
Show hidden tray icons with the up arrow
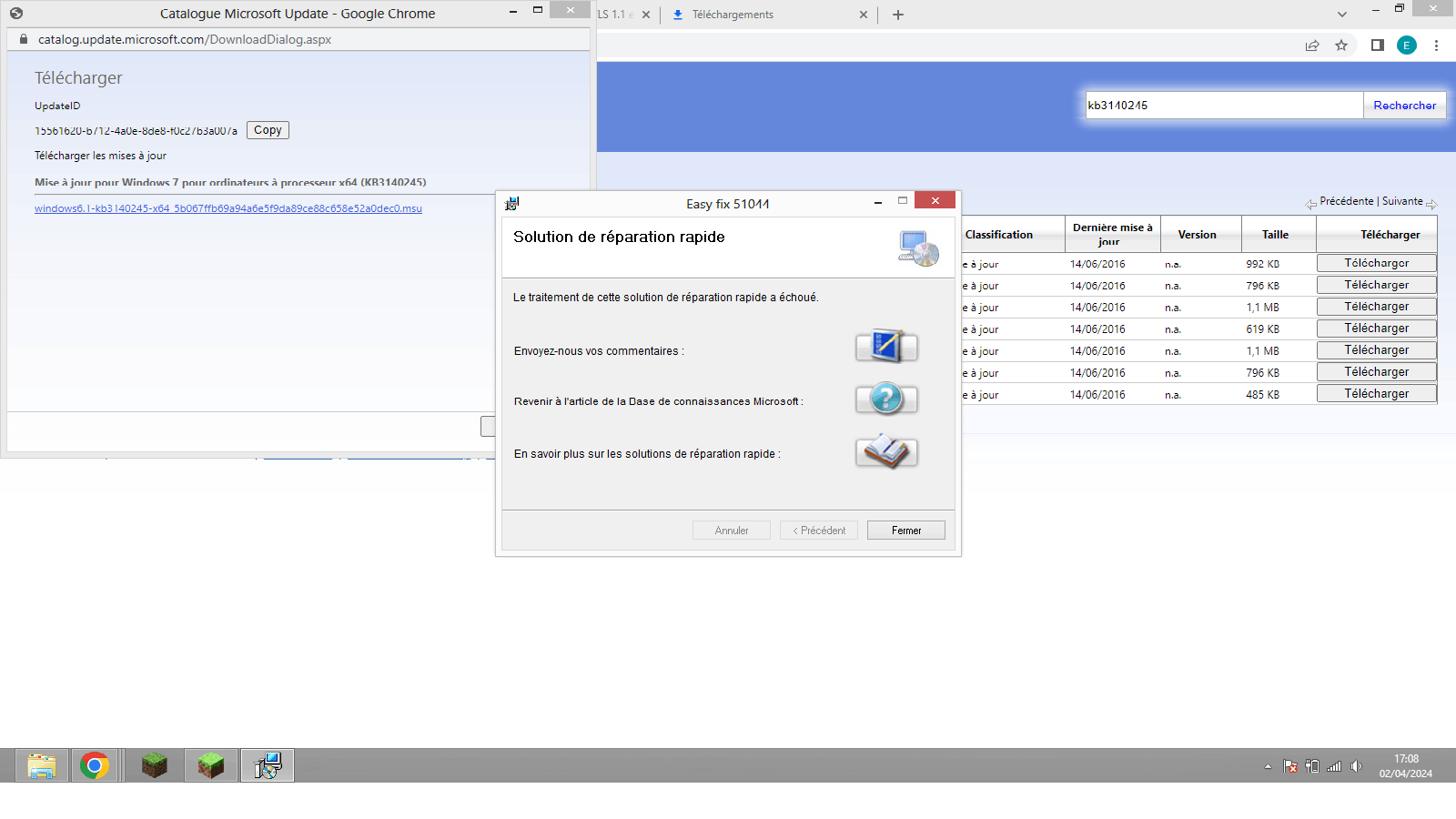pyautogui.click(x=1268, y=766)
